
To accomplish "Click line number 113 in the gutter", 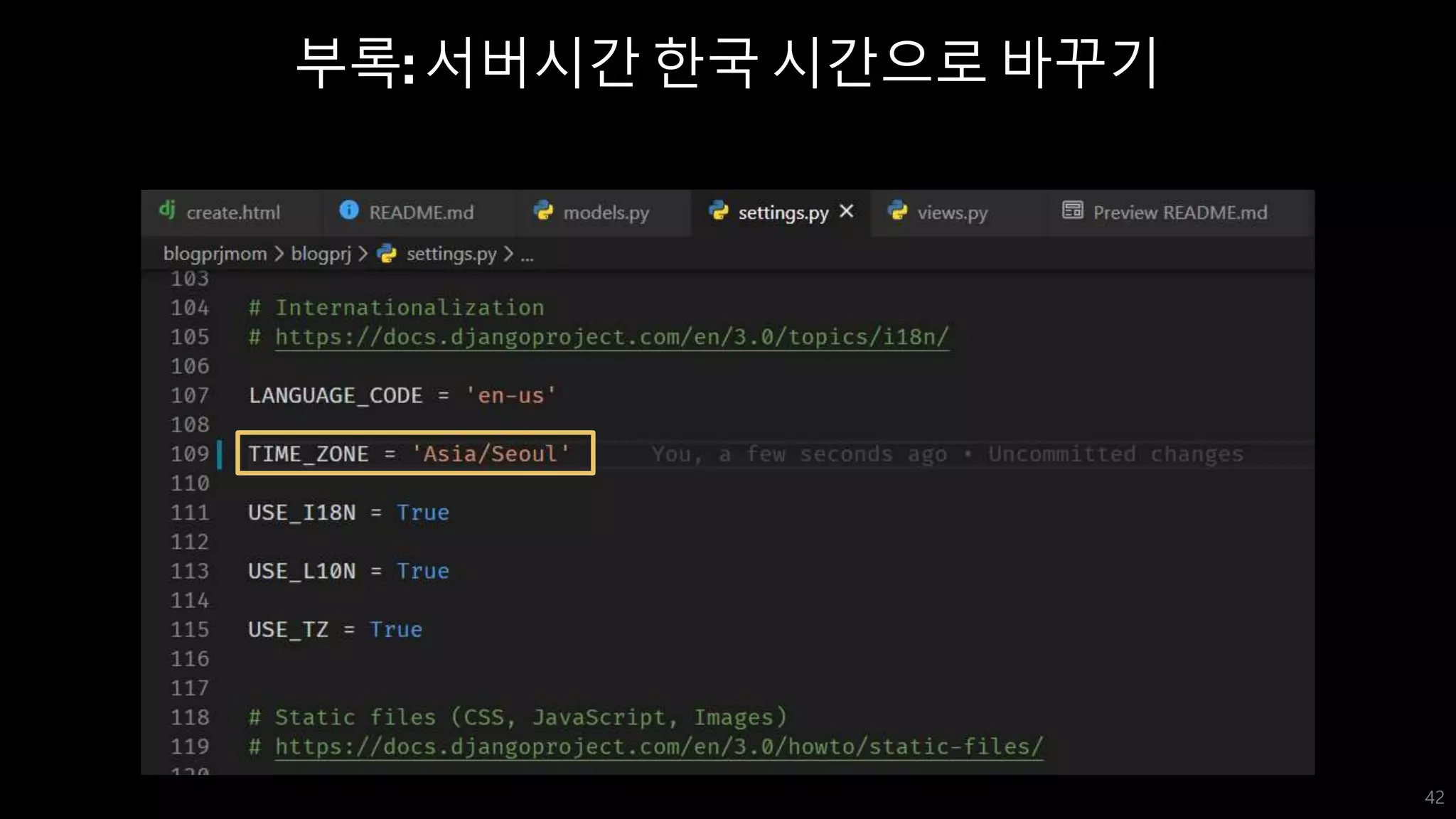I will [x=190, y=571].
